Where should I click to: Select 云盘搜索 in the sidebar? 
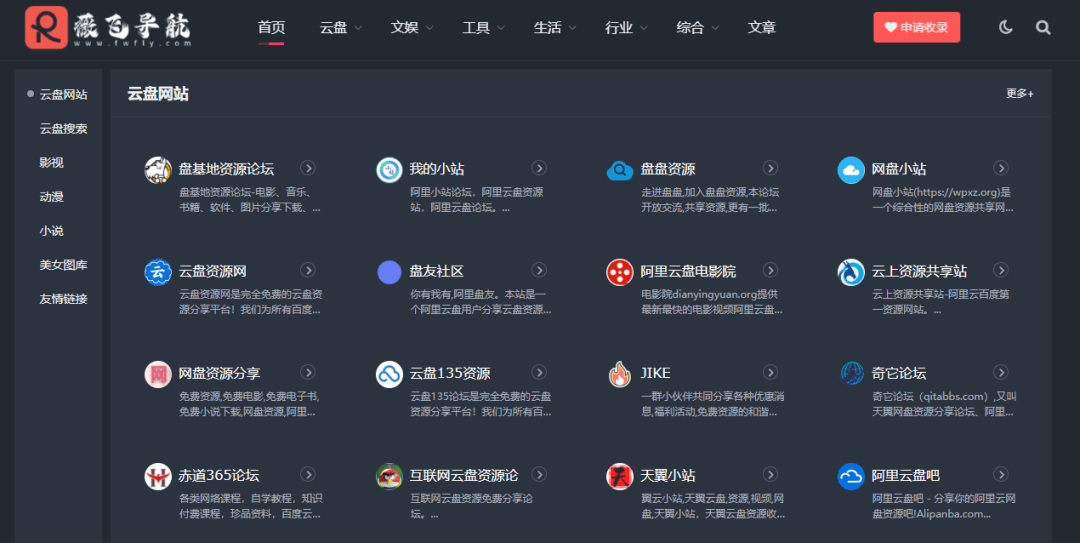pyautogui.click(x=63, y=129)
